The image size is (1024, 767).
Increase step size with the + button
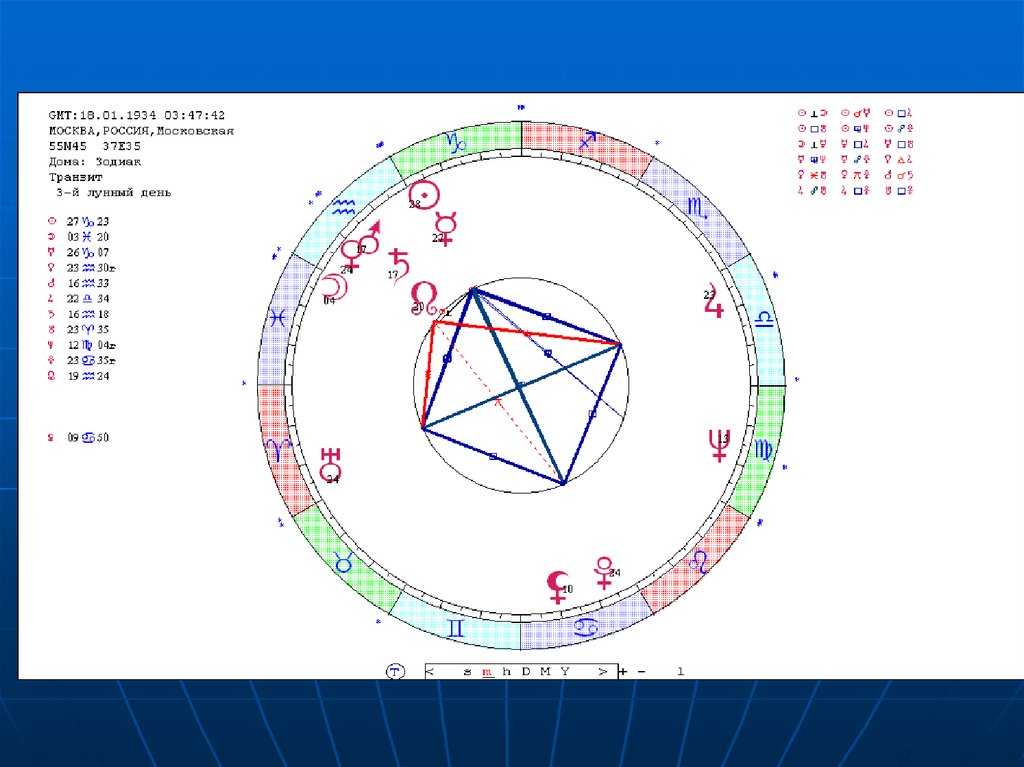(623, 671)
